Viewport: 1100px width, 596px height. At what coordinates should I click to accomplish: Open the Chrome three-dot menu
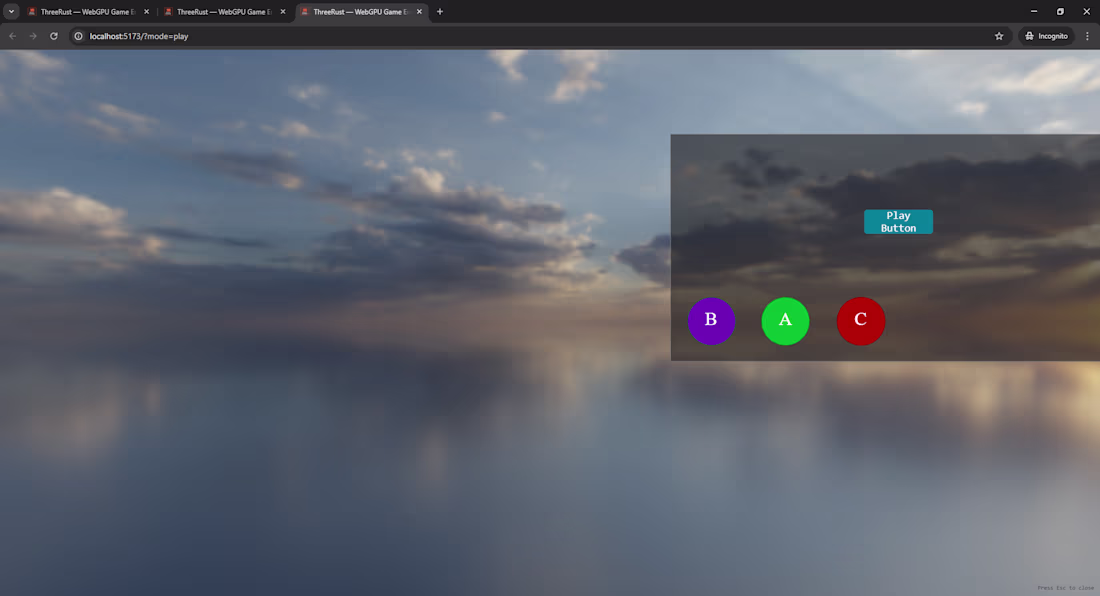coord(1087,36)
